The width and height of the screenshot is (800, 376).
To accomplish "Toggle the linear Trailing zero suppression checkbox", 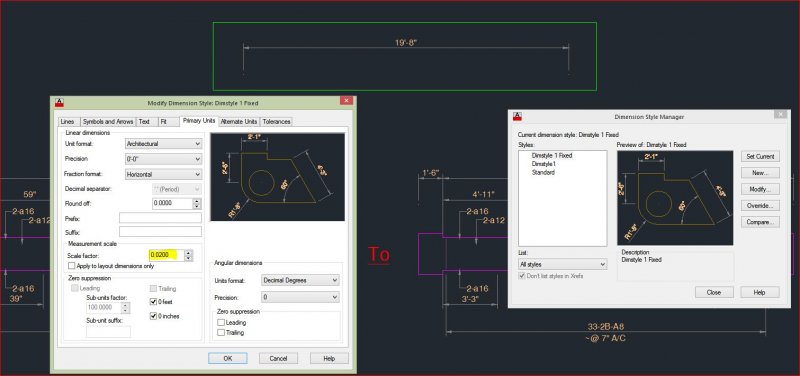I will click(154, 288).
